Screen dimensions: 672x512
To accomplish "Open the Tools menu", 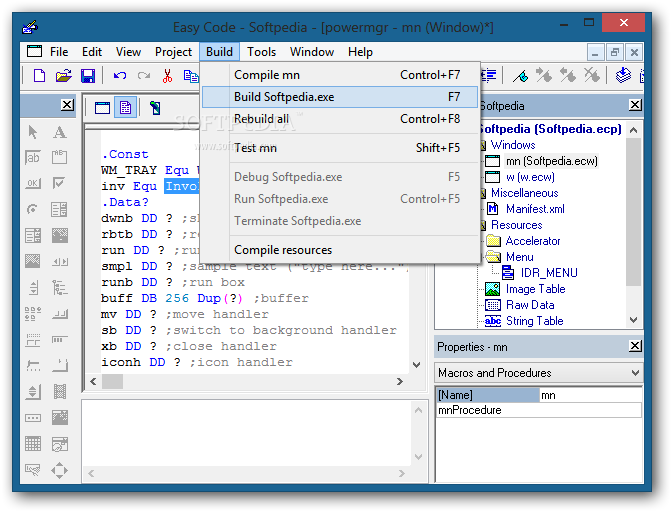I will pos(261,52).
